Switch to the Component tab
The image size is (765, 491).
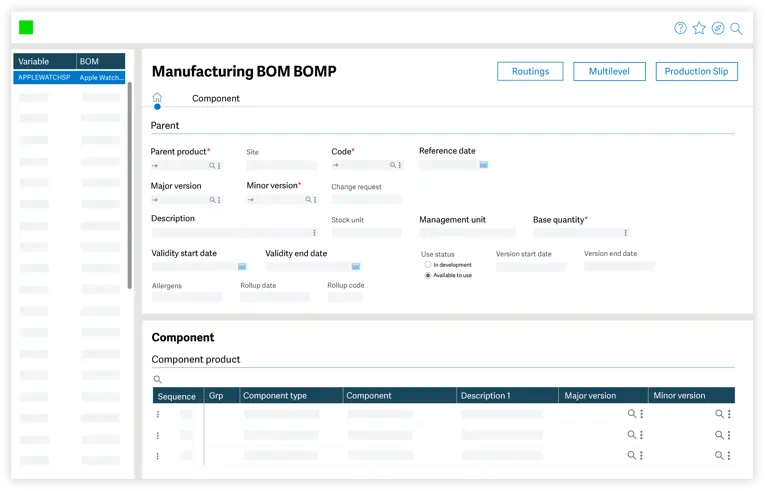pyautogui.click(x=215, y=99)
